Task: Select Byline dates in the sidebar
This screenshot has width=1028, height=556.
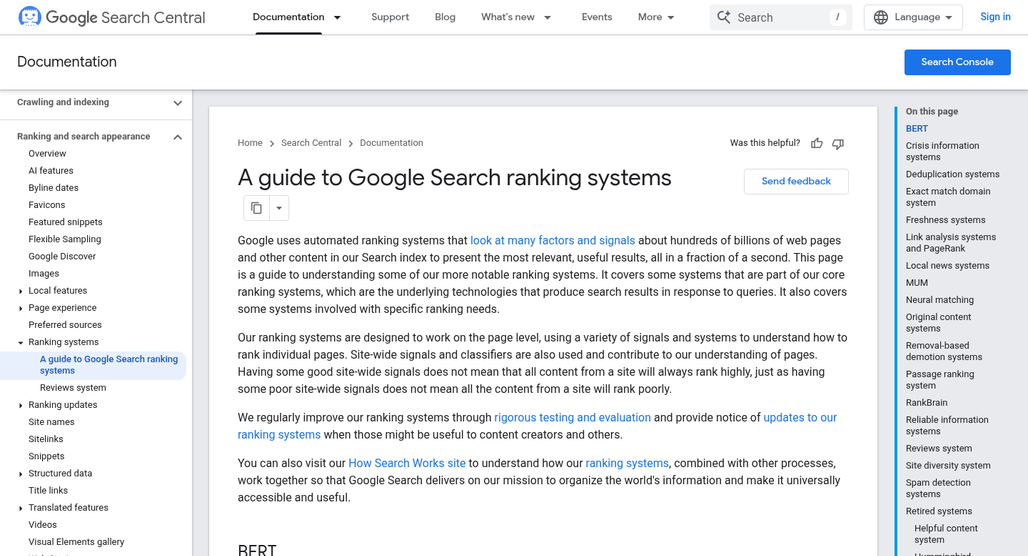Action: (x=53, y=188)
